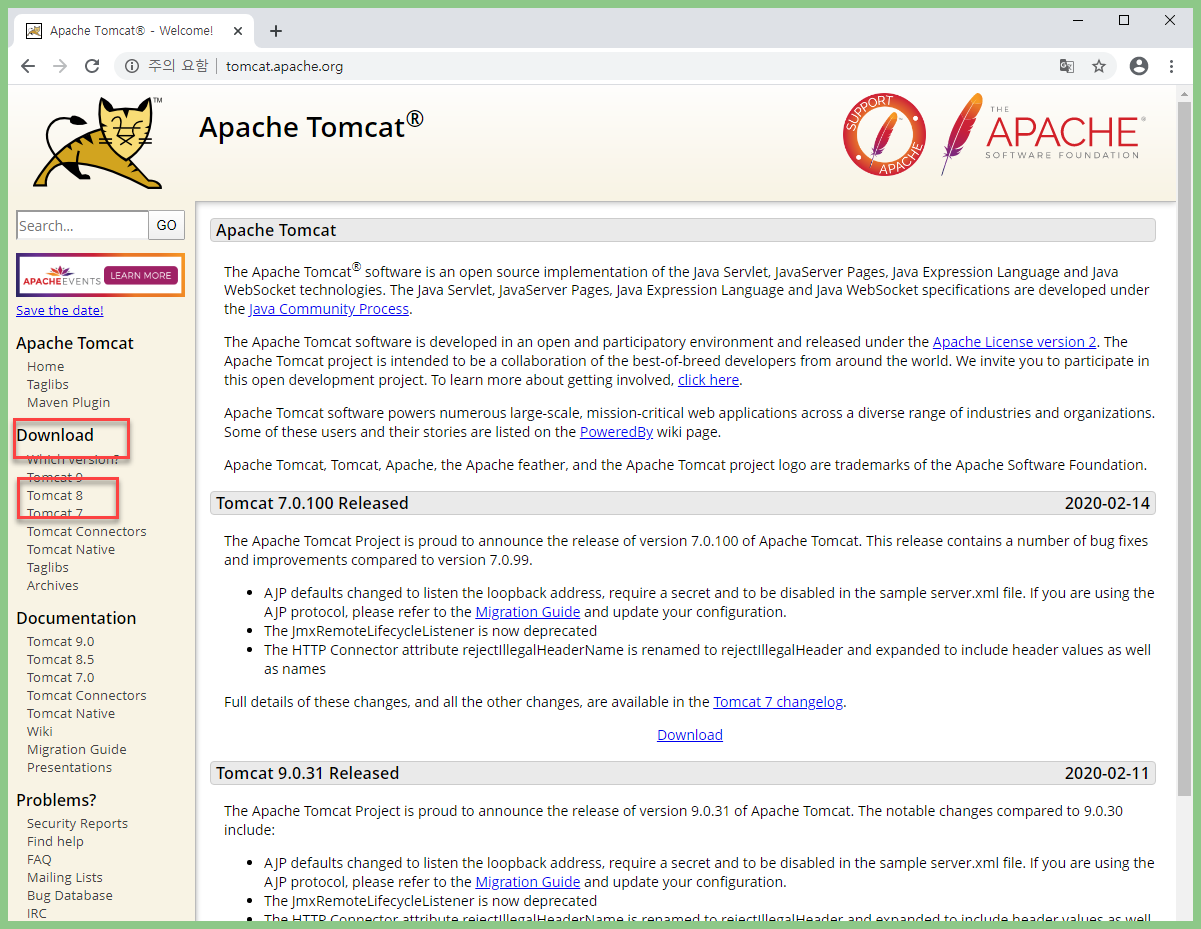
Task: Click the ApacheEvents Learn More banner
Action: pos(100,275)
